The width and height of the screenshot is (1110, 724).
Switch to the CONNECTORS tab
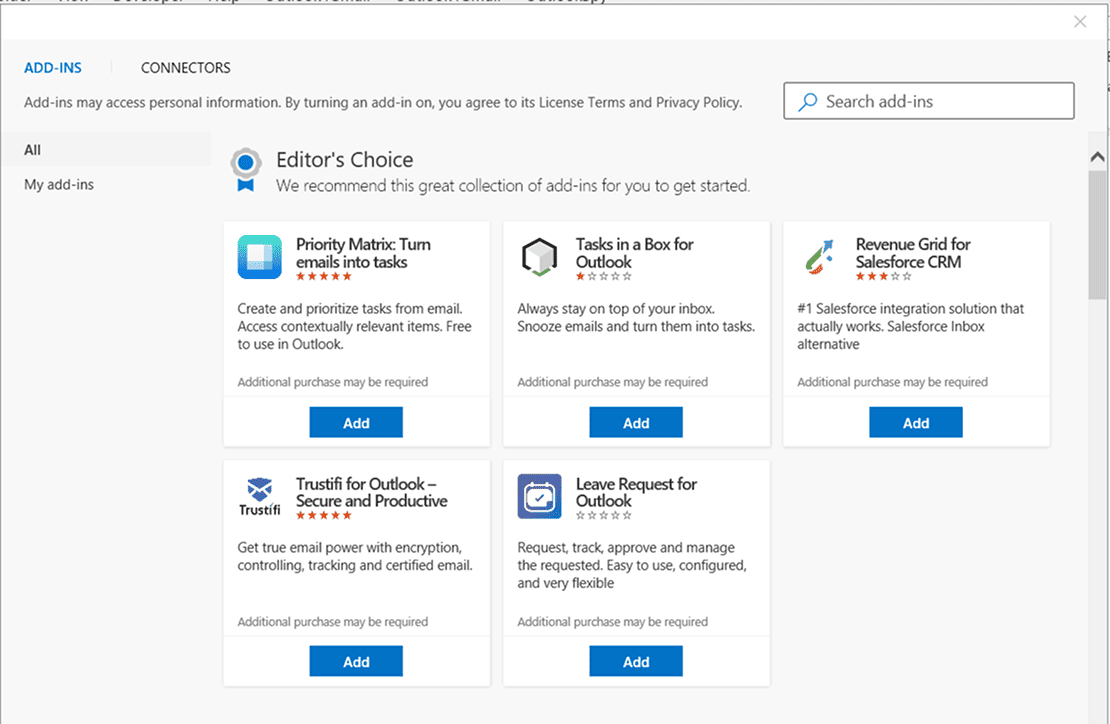click(185, 67)
